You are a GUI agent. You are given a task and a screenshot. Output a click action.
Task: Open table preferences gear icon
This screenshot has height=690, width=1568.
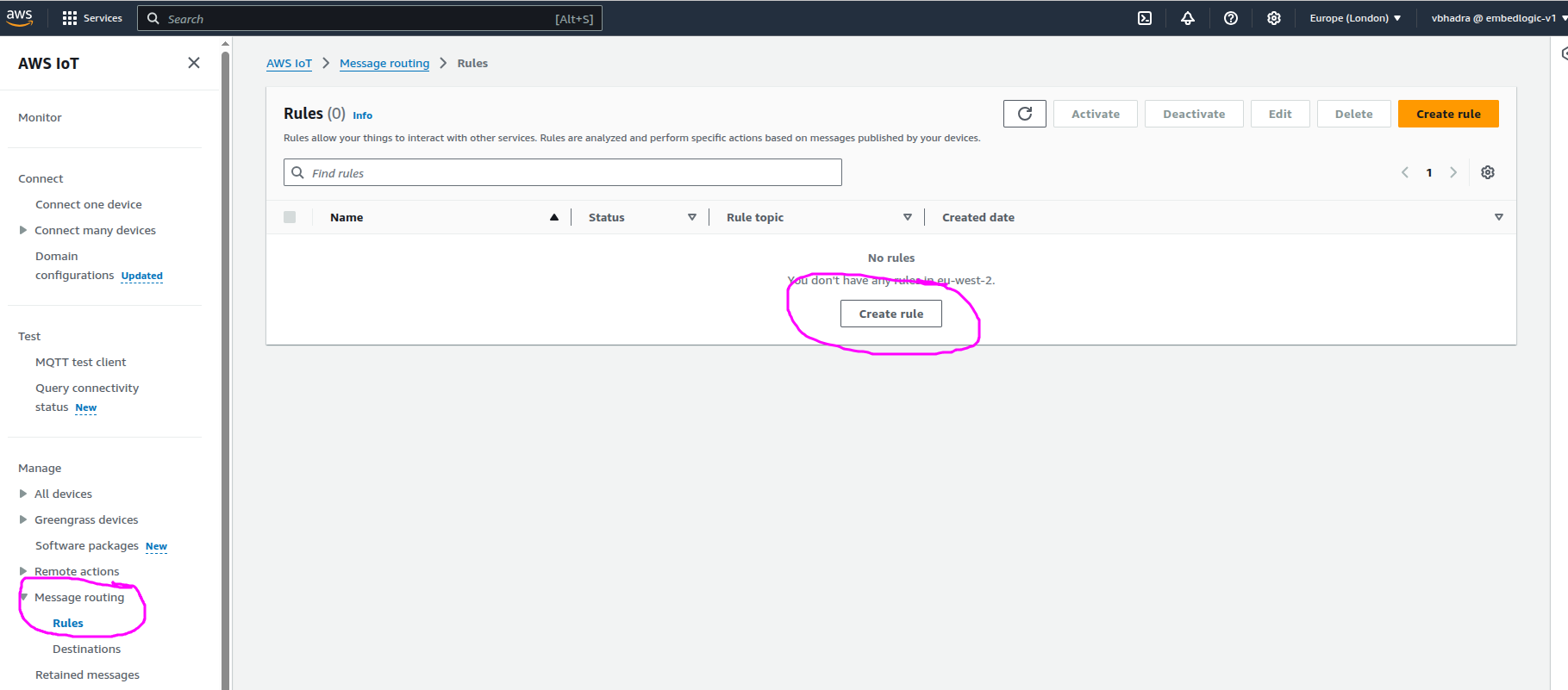1487,172
